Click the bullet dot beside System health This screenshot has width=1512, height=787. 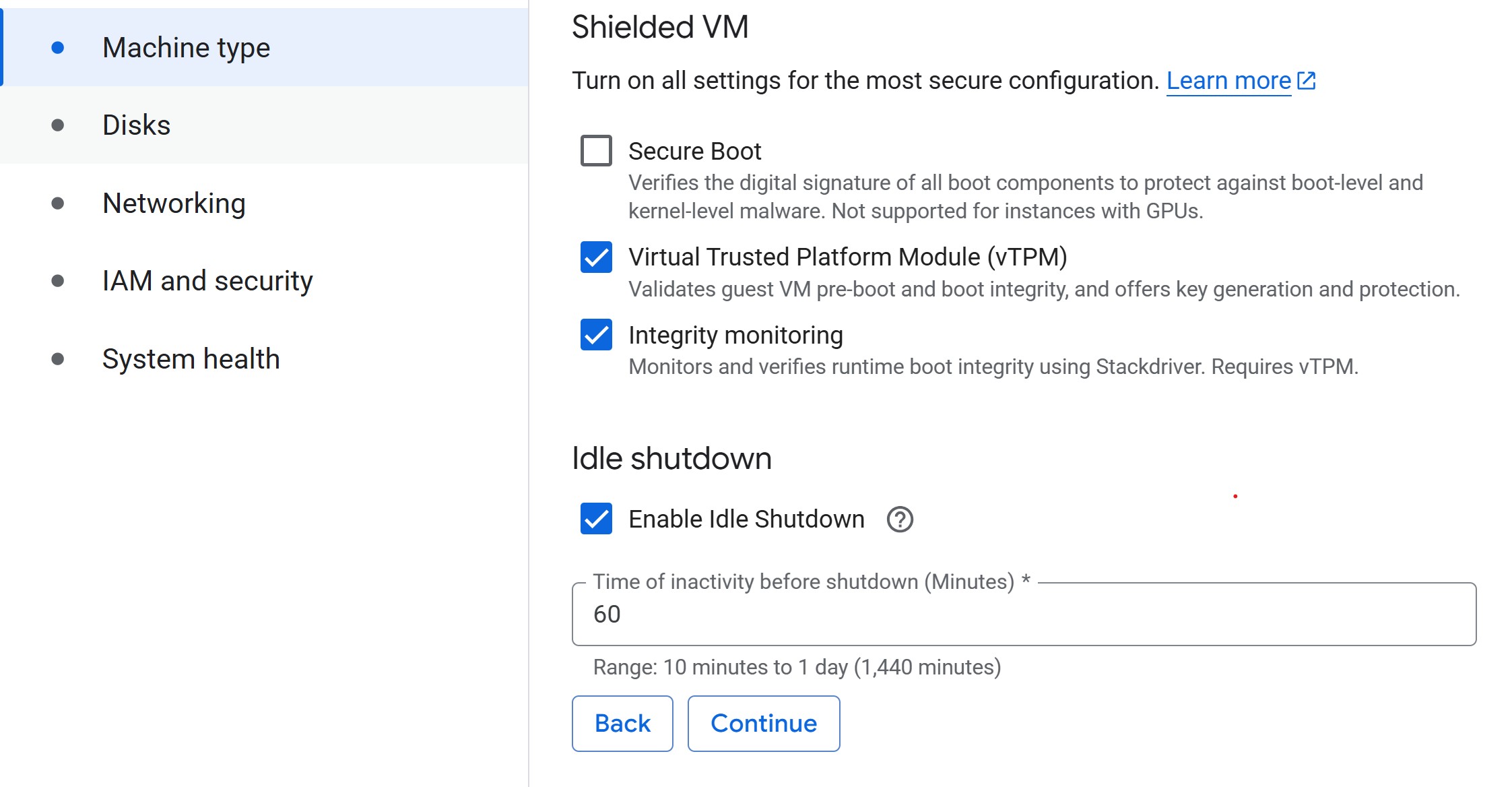58,359
